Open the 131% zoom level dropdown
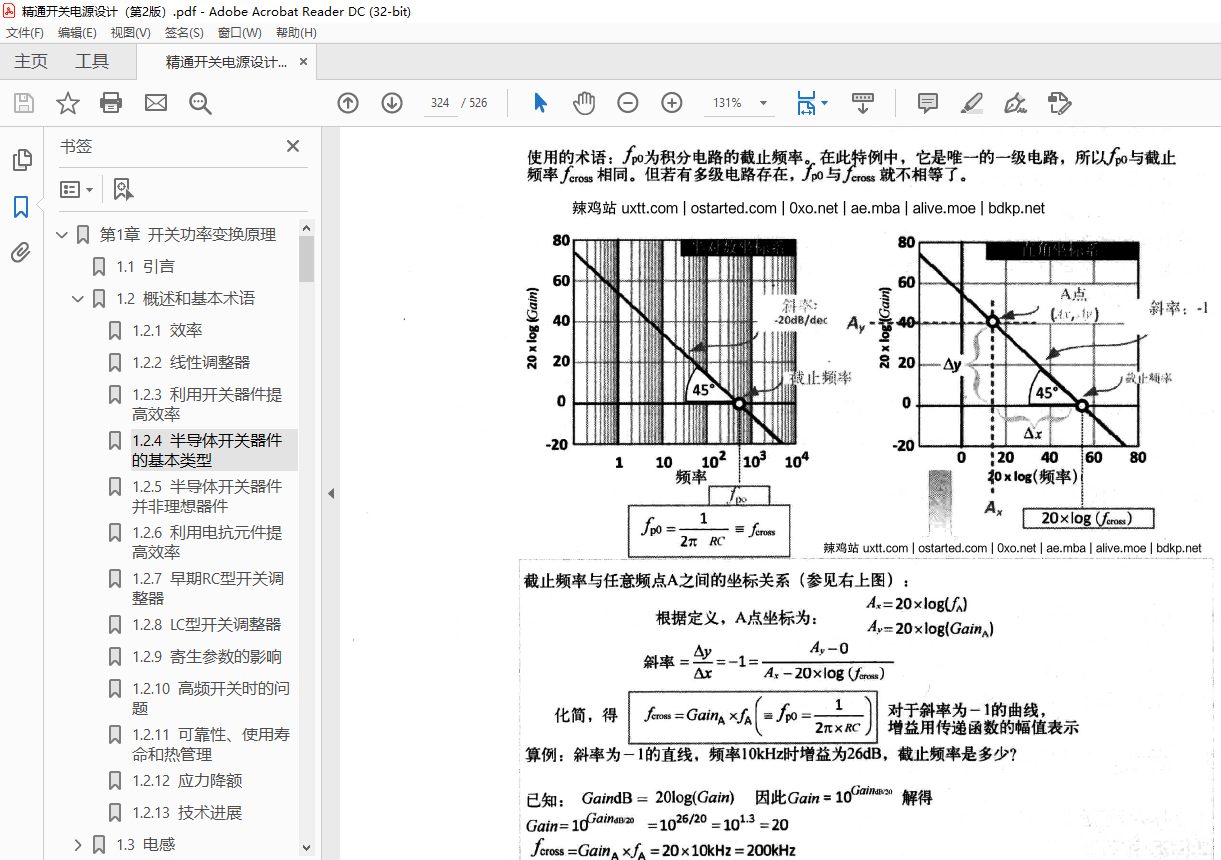The height and width of the screenshot is (860, 1221). coord(764,103)
